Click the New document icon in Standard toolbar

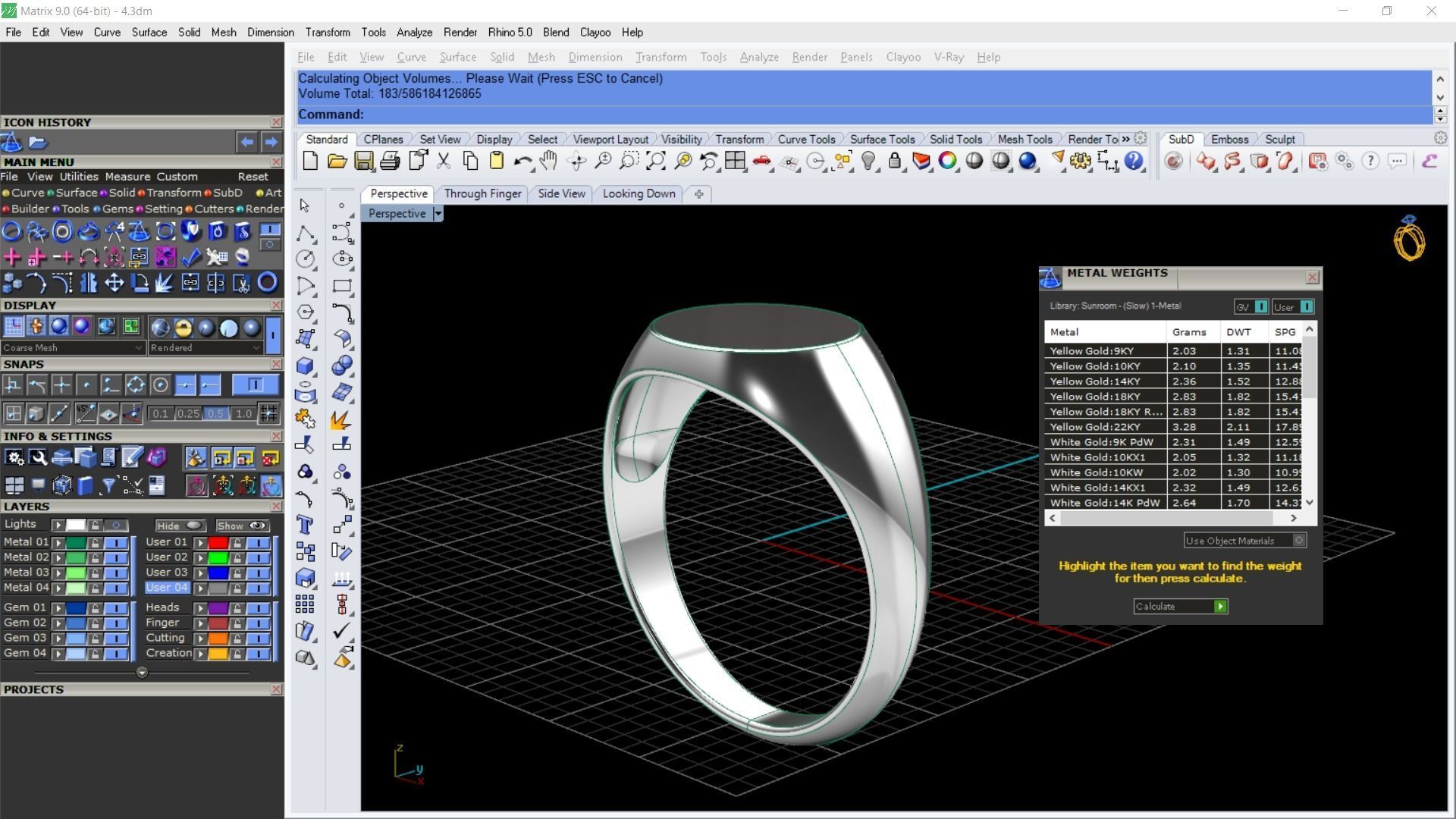coord(310,161)
